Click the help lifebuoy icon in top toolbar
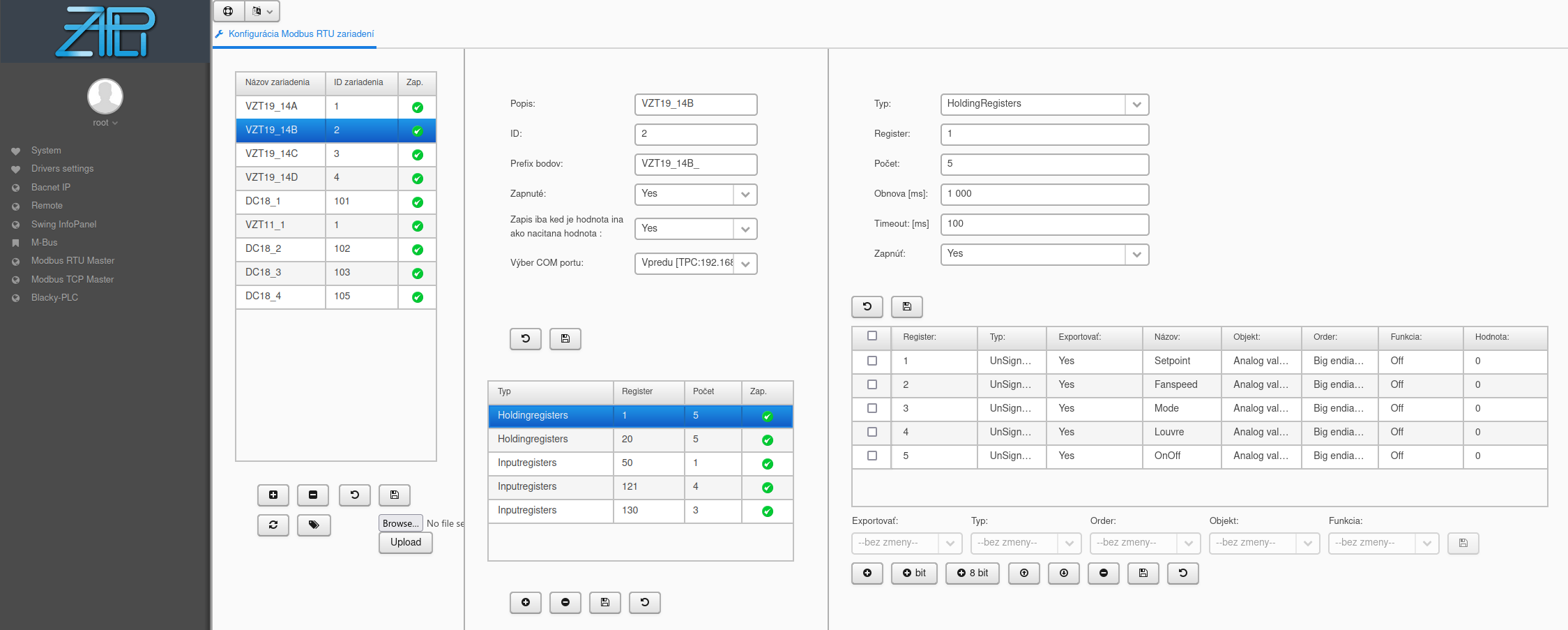Image resolution: width=1568 pixels, height=630 pixels. [228, 11]
